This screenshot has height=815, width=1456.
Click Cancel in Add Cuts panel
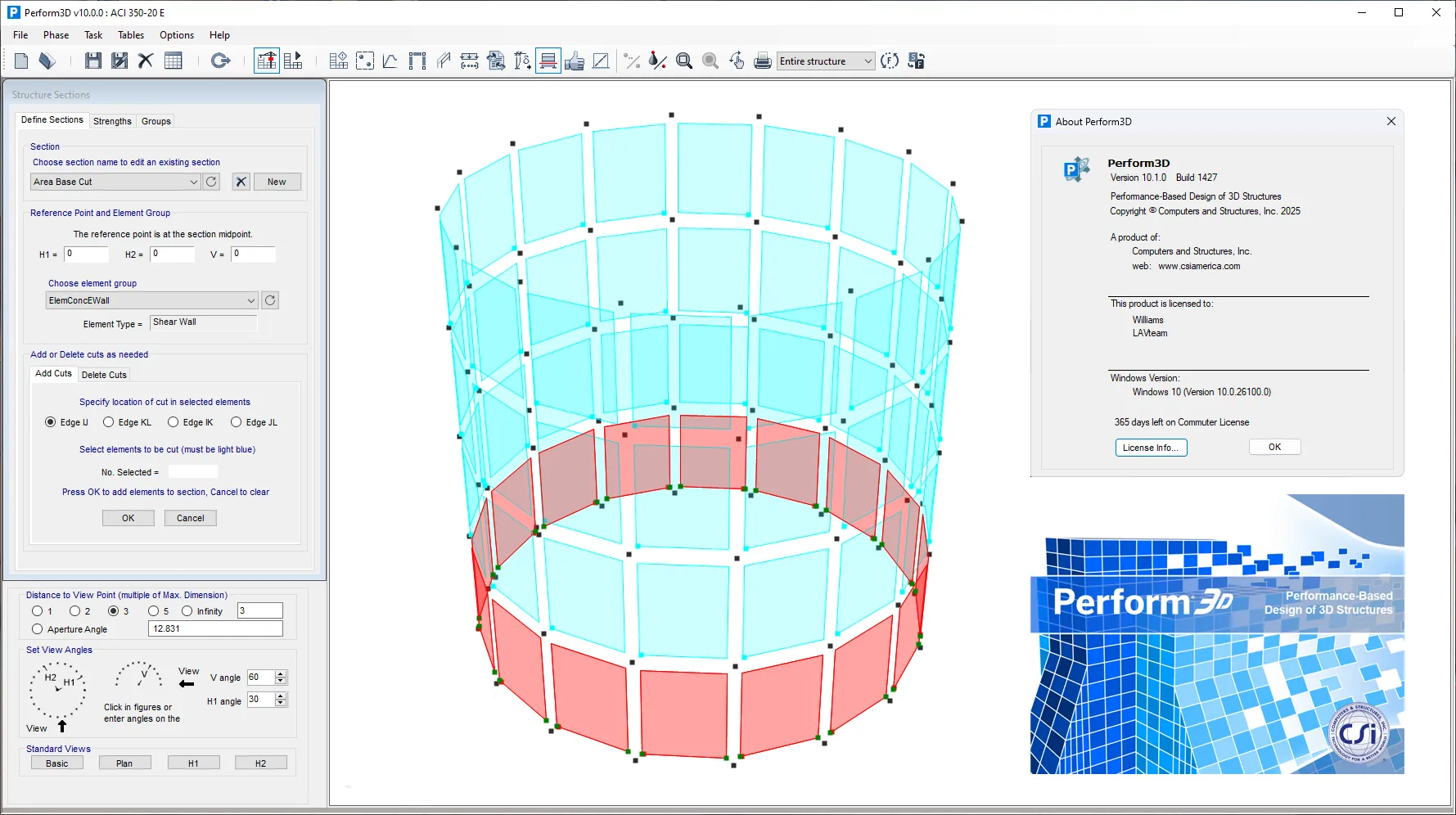(191, 518)
